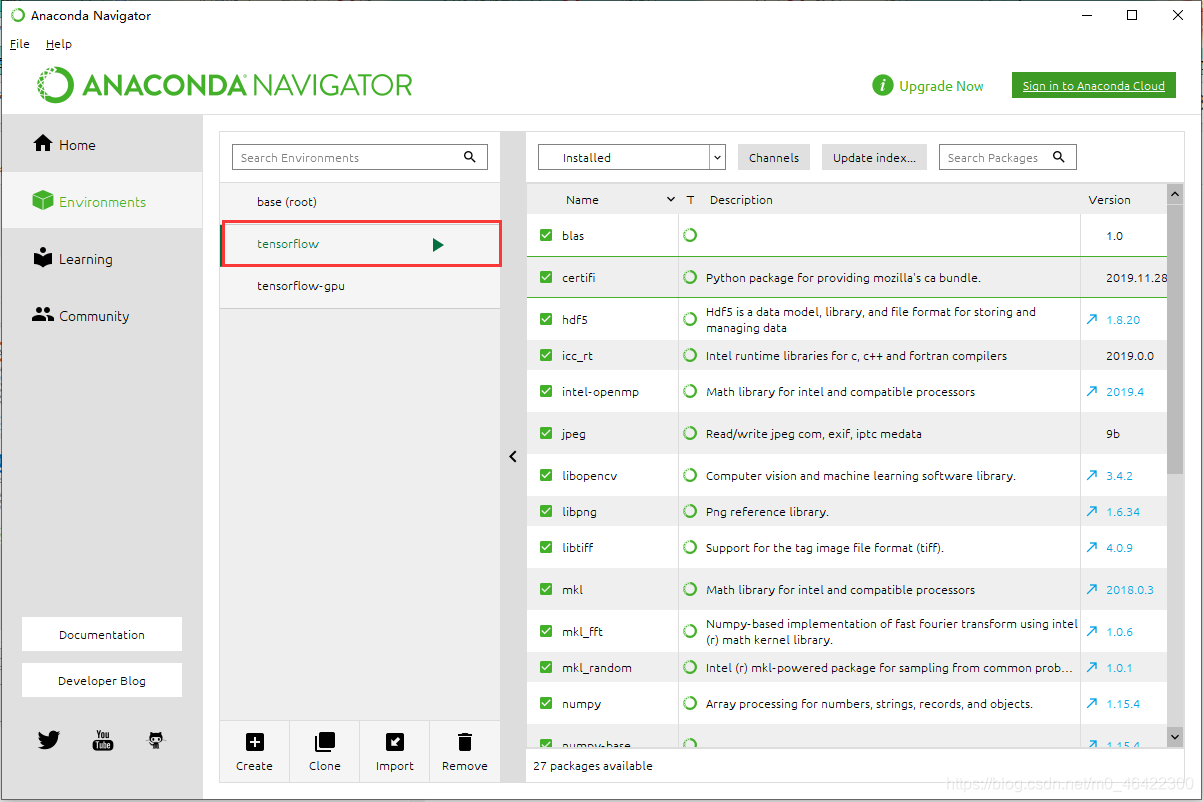1203x802 pixels.
Task: Click the numpy description text
Action: (x=869, y=703)
